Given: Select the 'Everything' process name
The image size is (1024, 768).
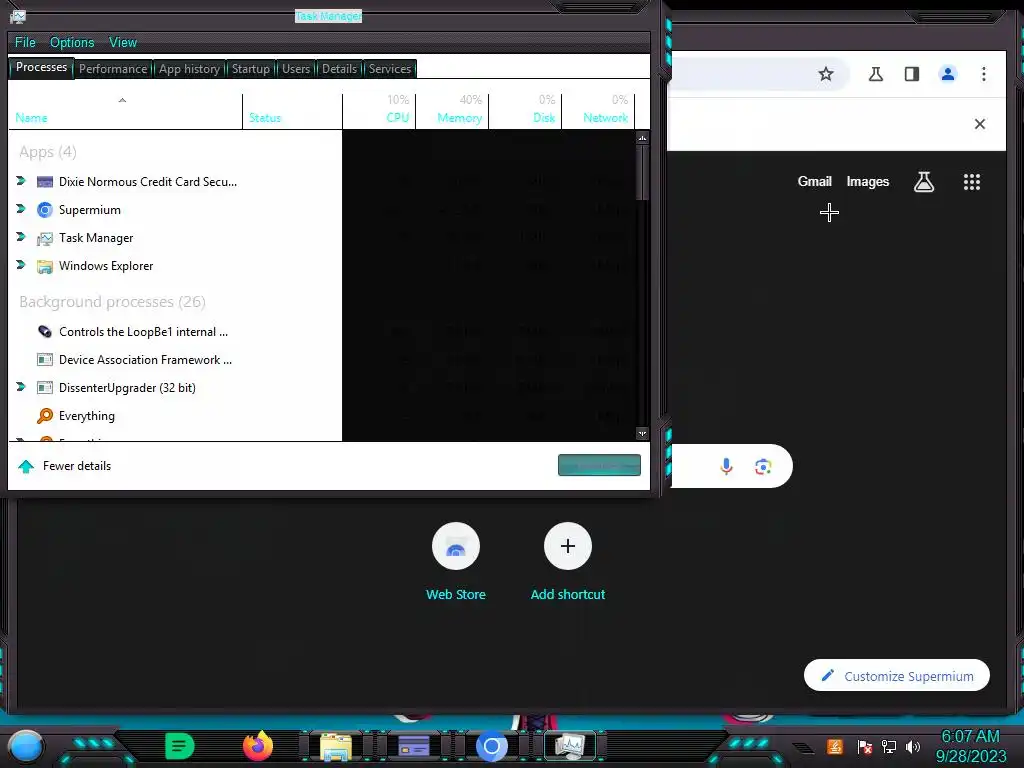Looking at the screenshot, I should (87, 416).
